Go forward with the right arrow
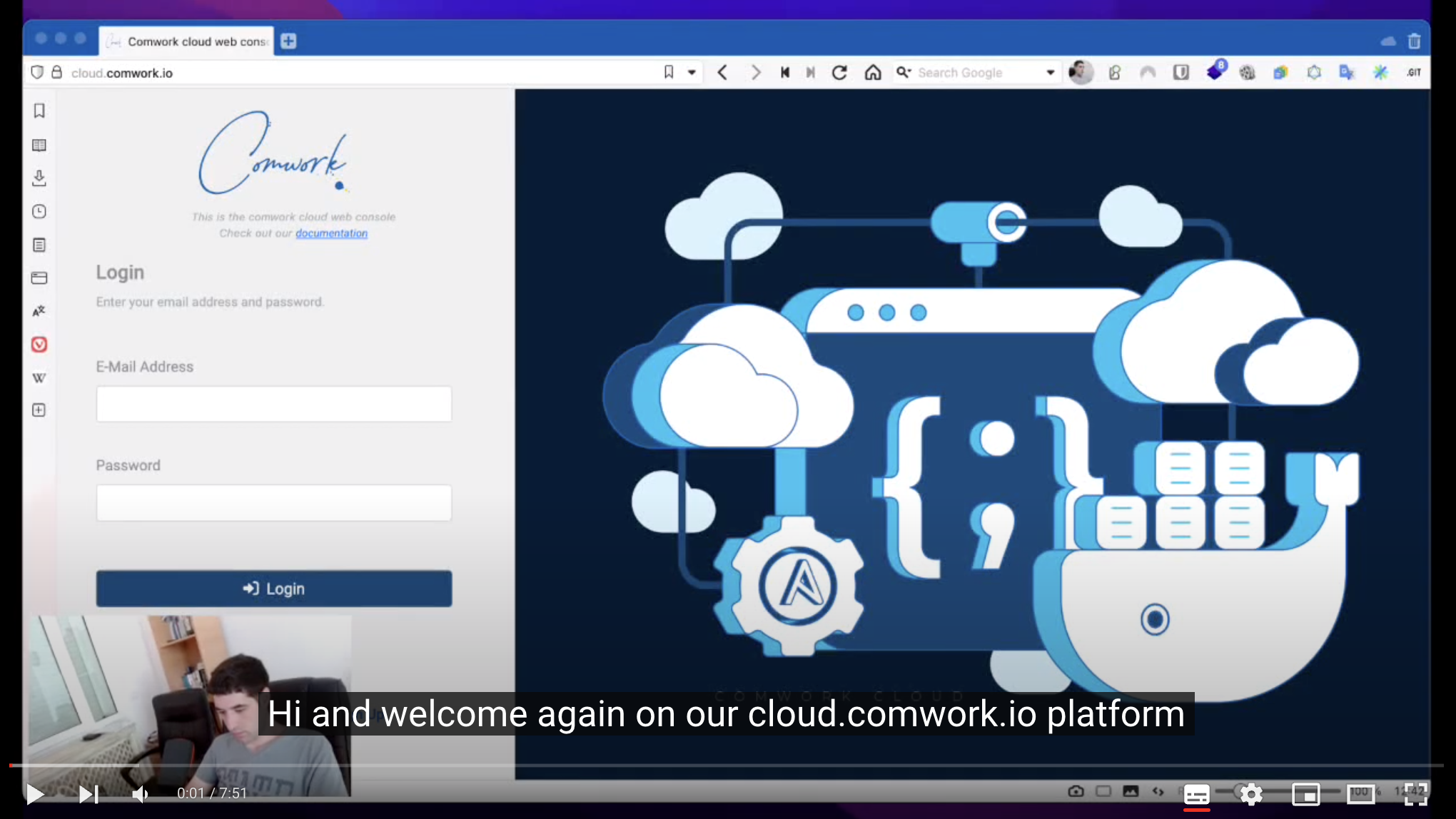The image size is (1456, 819). click(x=756, y=72)
